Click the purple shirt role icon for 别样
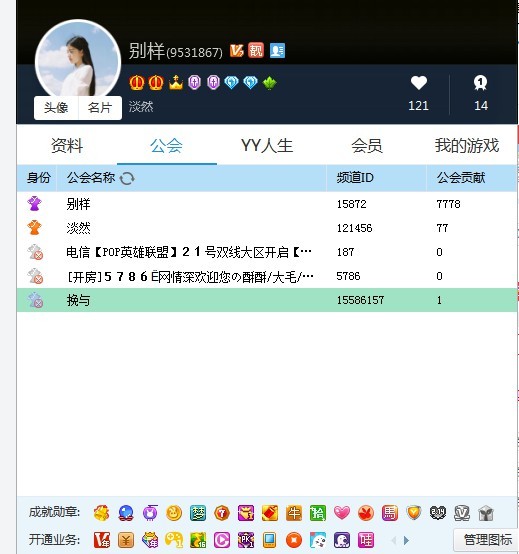519x554 pixels. click(34, 204)
